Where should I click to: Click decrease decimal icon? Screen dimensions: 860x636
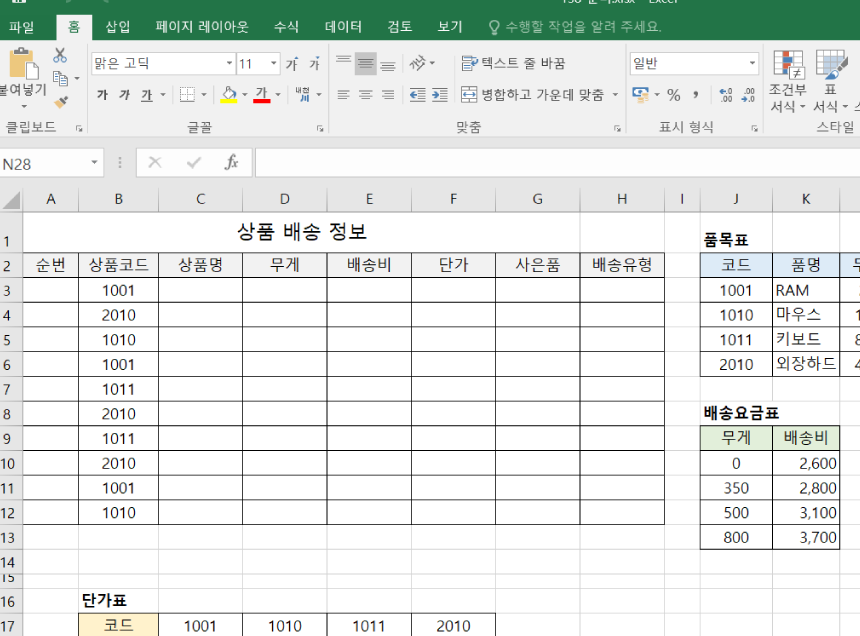coord(748,95)
